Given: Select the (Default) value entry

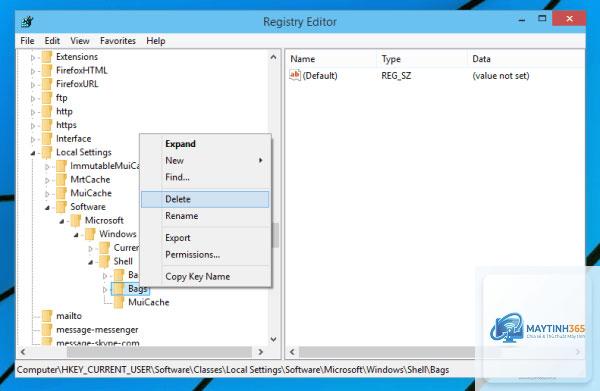Looking at the screenshot, I should 320,75.
